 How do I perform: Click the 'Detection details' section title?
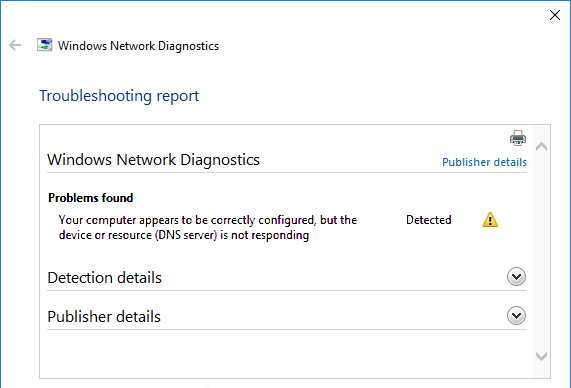coord(105,278)
